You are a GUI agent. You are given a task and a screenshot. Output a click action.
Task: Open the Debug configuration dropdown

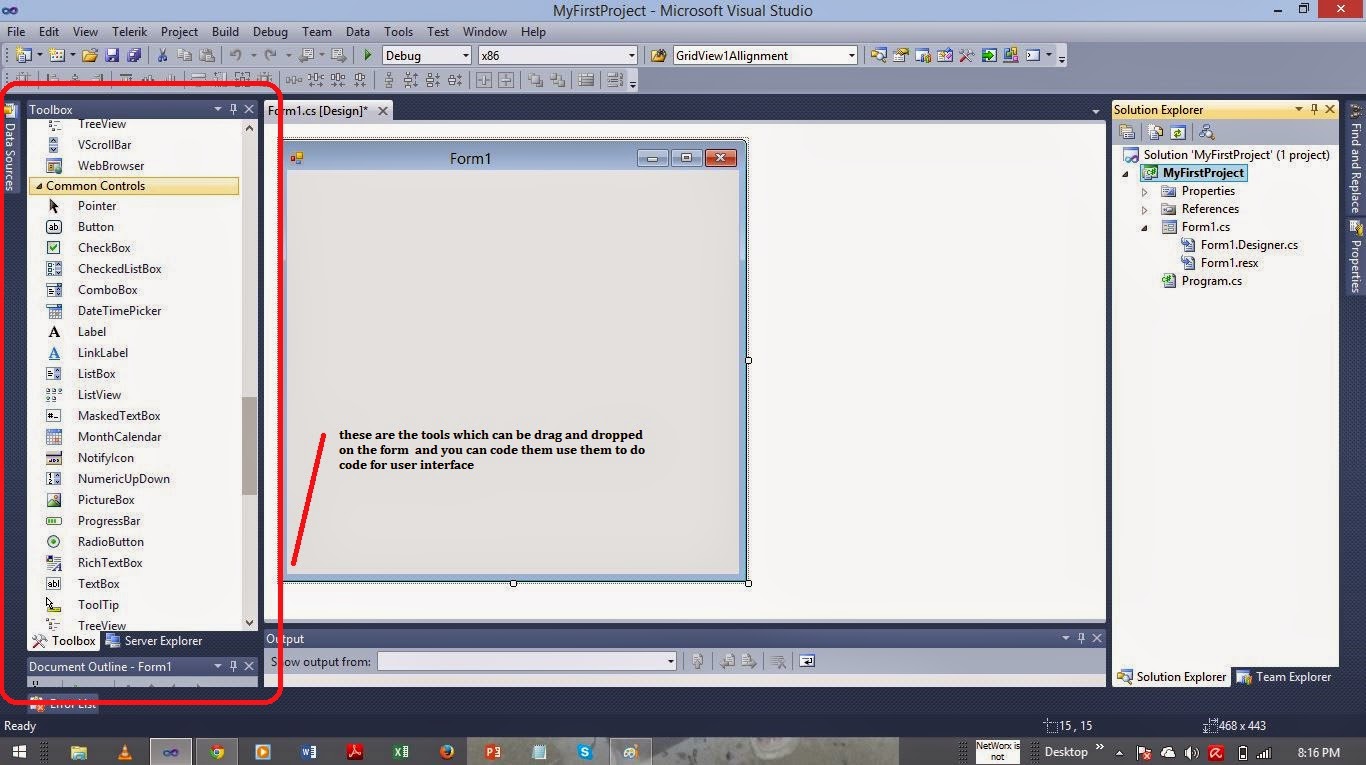coord(465,56)
